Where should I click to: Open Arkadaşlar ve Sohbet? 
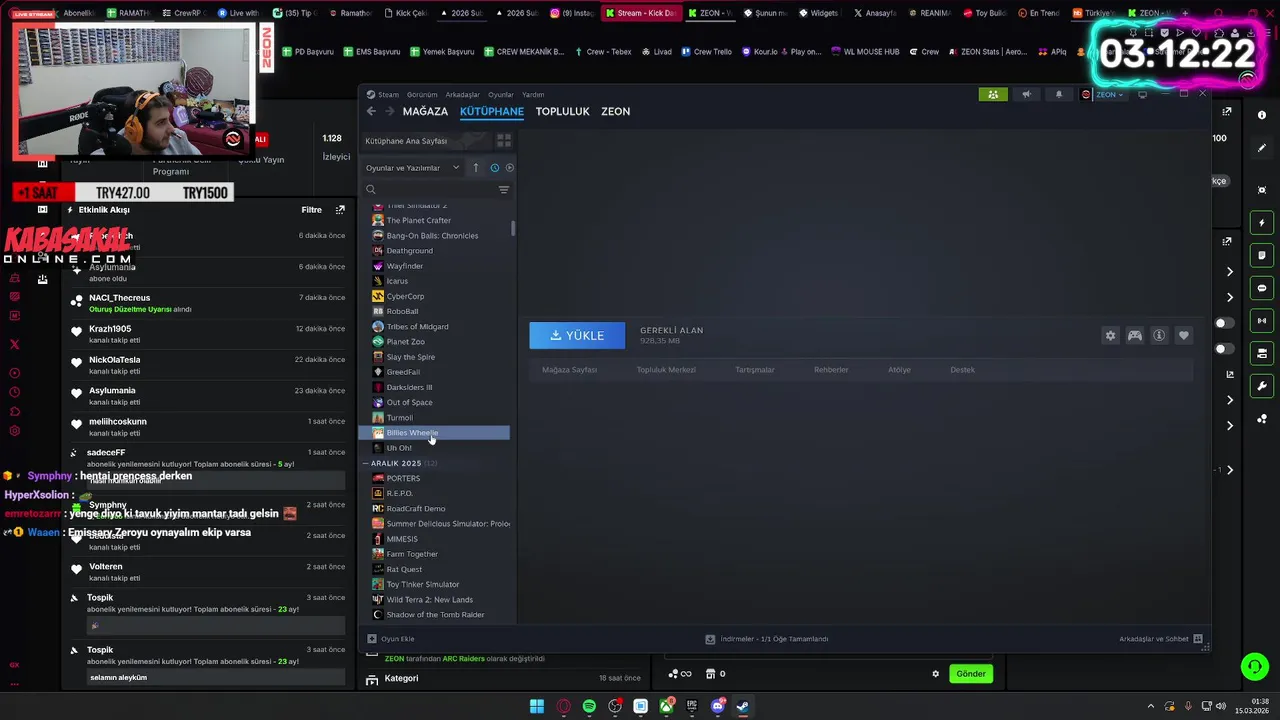click(1161, 639)
